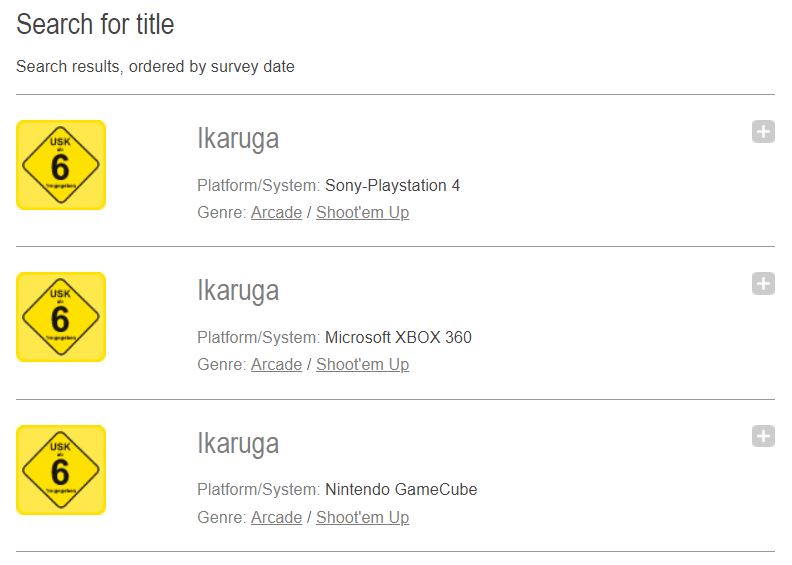
Task: Click the Ikaruga title for XBOX 360
Action: click(x=238, y=291)
